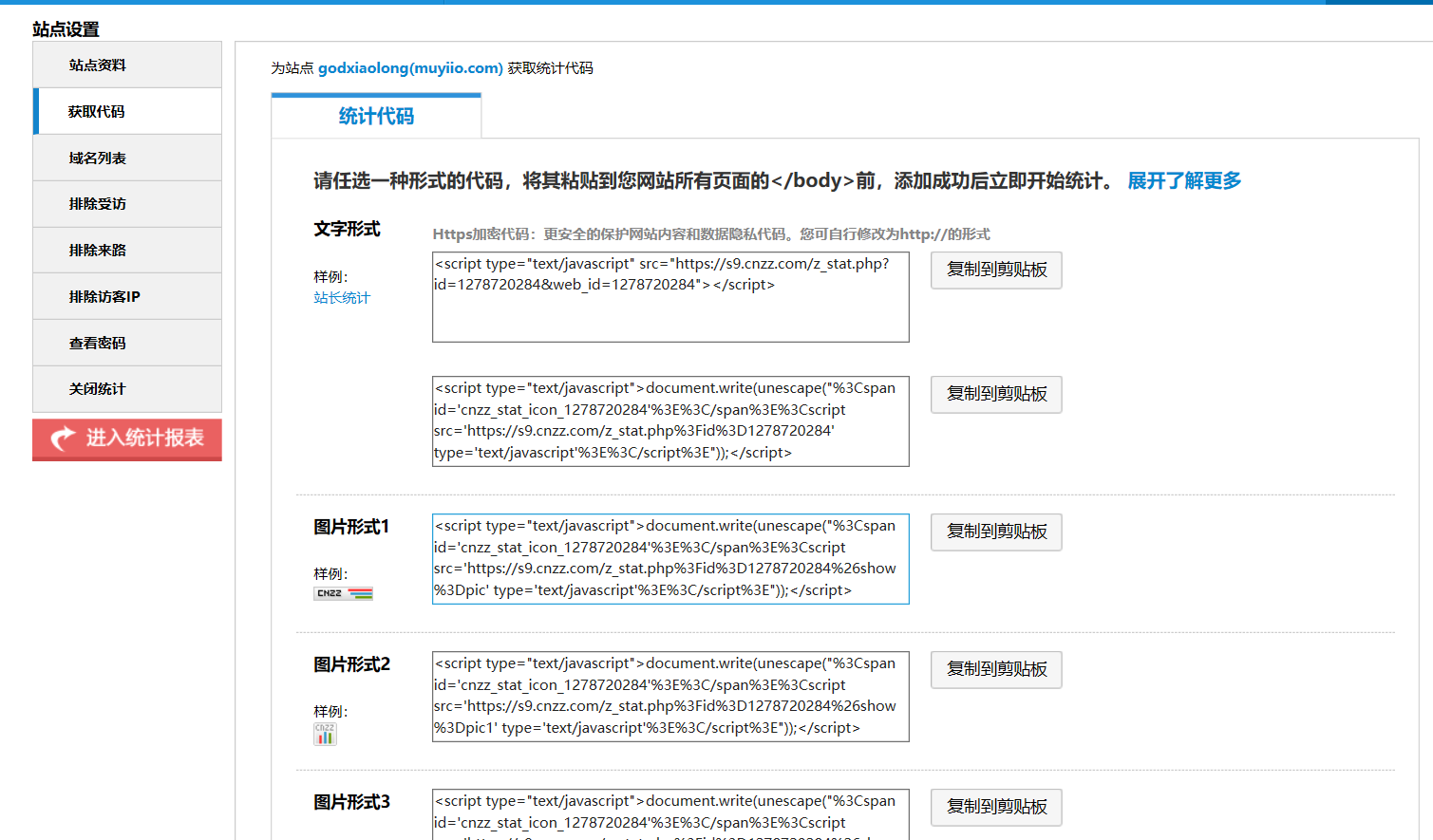1433x840 pixels.
Task: Click the 图片形式3 section label
Action: (351, 802)
